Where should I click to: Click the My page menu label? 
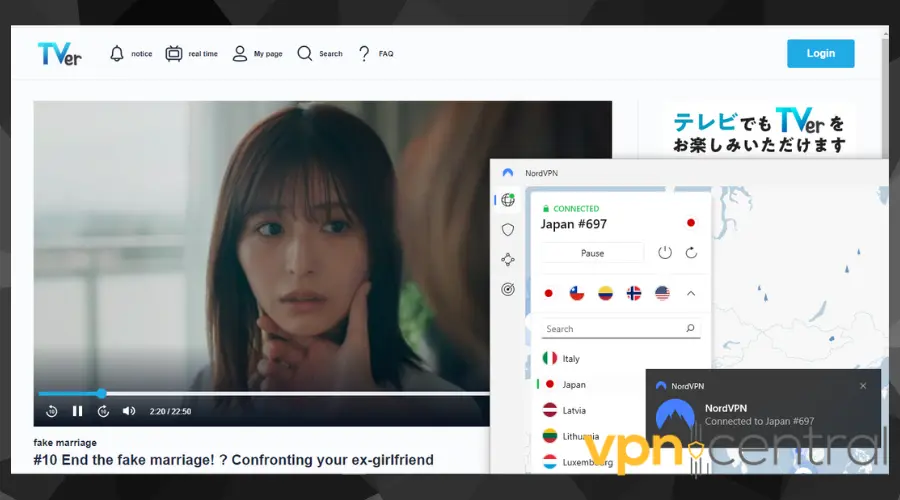[268, 54]
